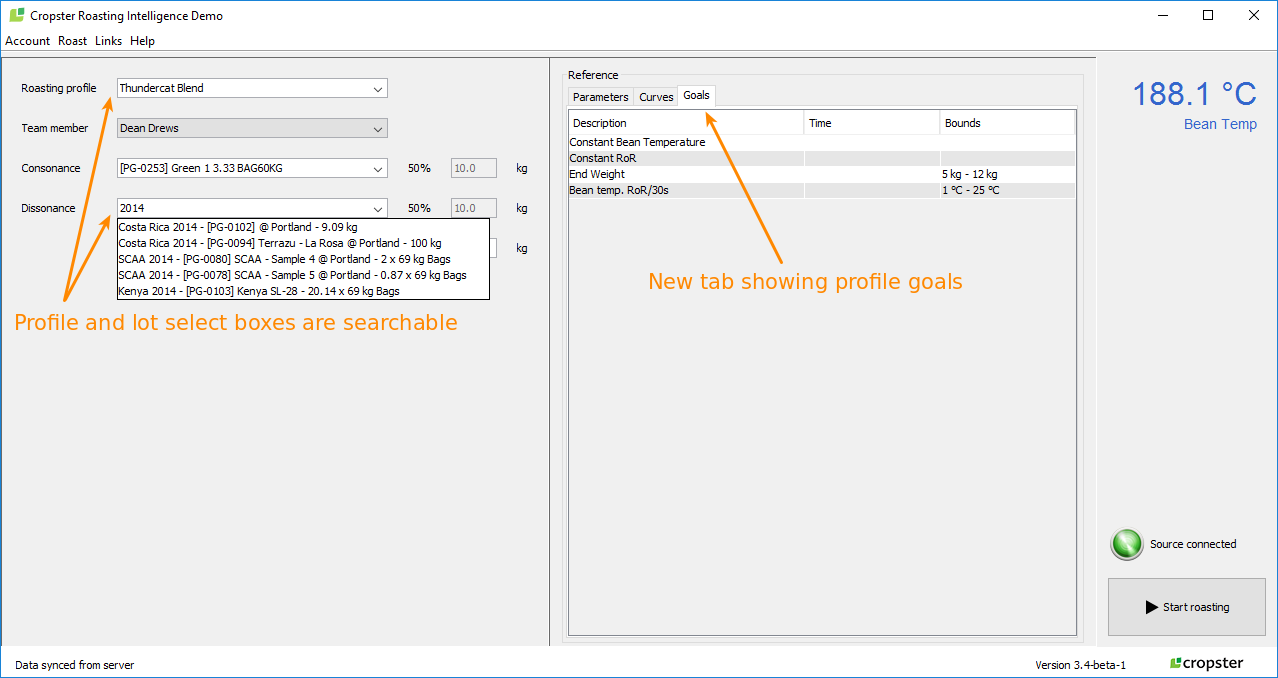Choose SCAA 2014 Sample 4 lot

(302, 259)
